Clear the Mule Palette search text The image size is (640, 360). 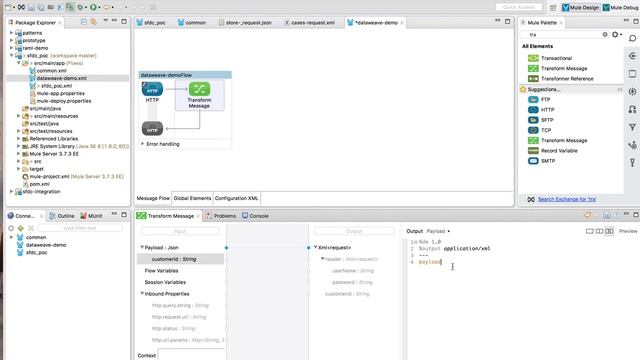[605, 35]
